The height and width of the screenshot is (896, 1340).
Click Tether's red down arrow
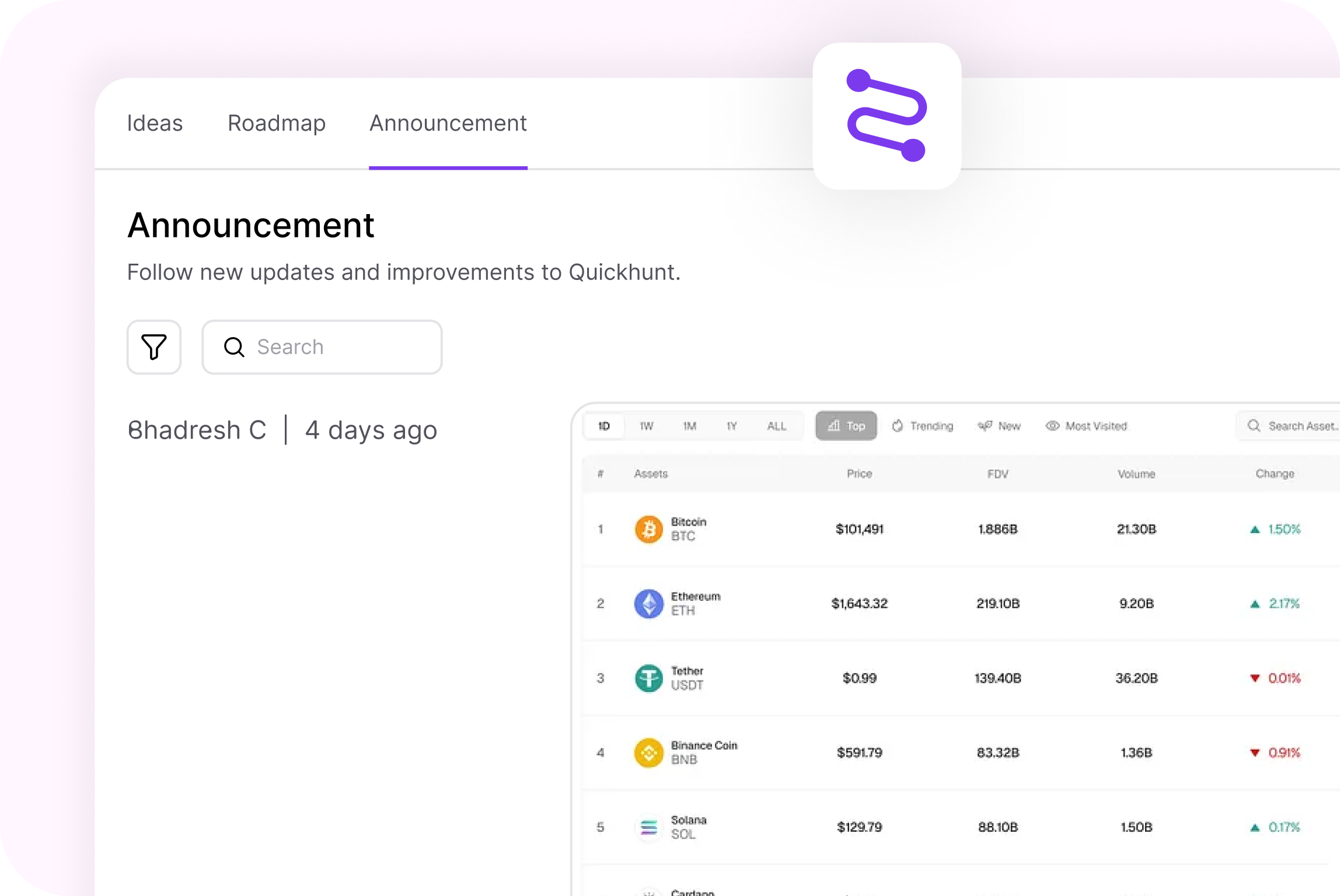pyautogui.click(x=1255, y=678)
